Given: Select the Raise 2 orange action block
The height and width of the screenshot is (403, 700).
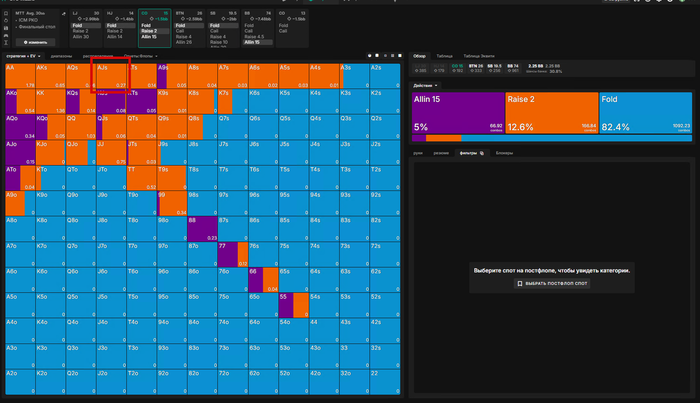Looking at the screenshot, I should coord(552,113).
